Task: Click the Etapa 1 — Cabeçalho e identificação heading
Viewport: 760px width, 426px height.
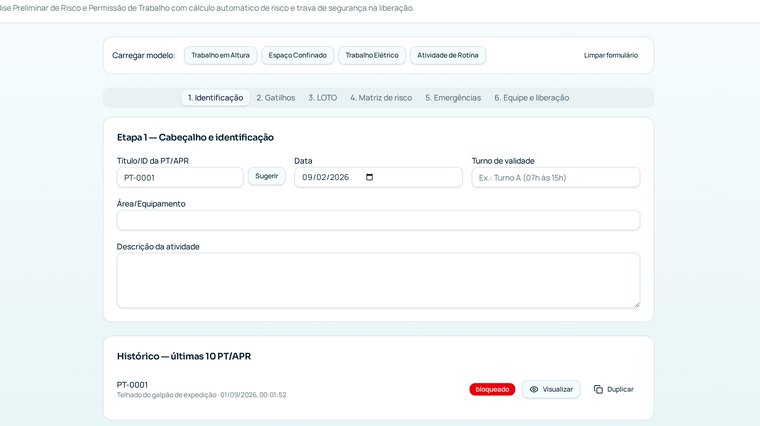Action: (195, 137)
